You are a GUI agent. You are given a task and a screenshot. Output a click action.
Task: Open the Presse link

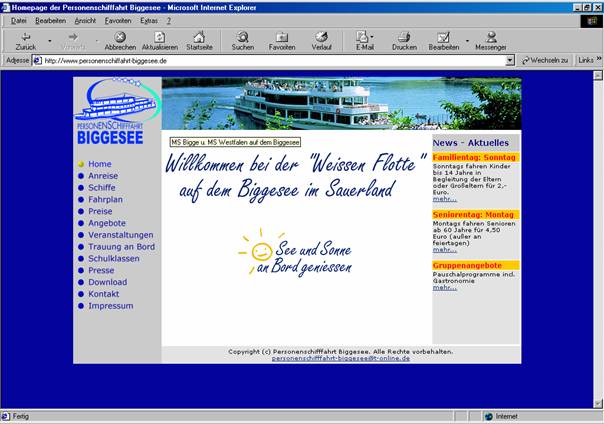pos(101,270)
